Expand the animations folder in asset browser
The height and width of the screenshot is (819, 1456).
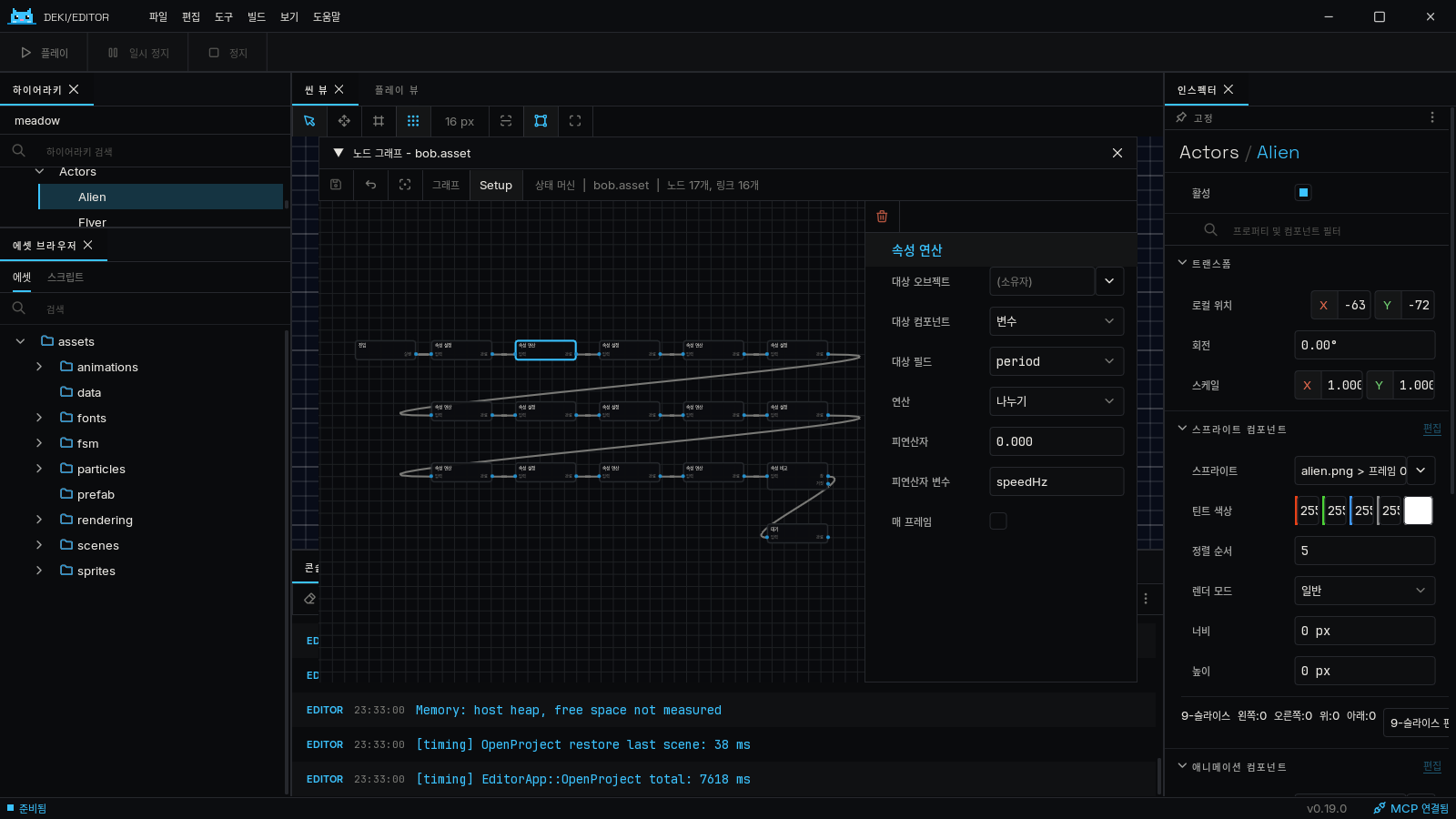click(x=39, y=367)
